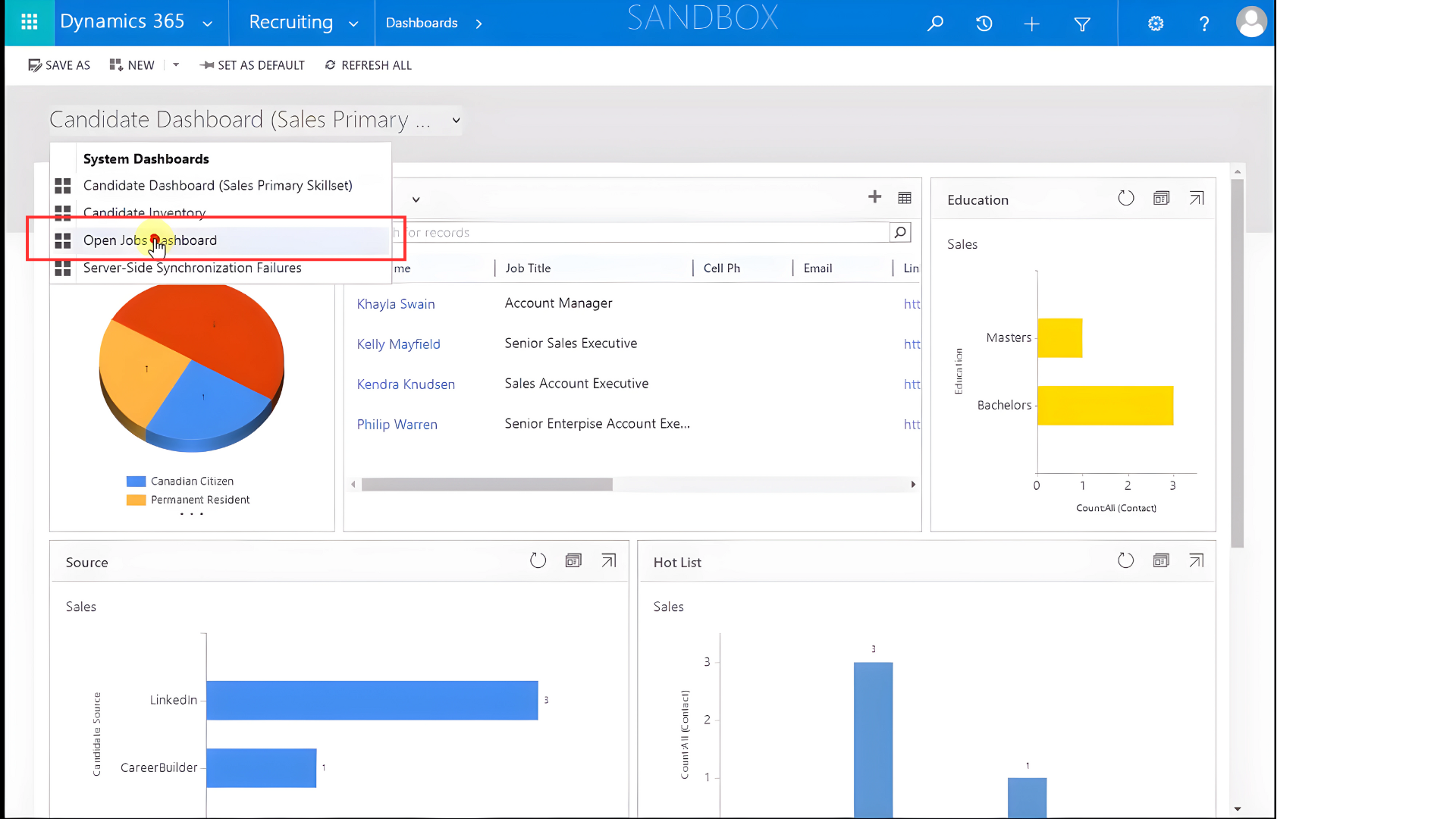Image resolution: width=1456 pixels, height=819 pixels.
Task: Click the CareerBuilder bar in Source chart
Action: pos(261,768)
